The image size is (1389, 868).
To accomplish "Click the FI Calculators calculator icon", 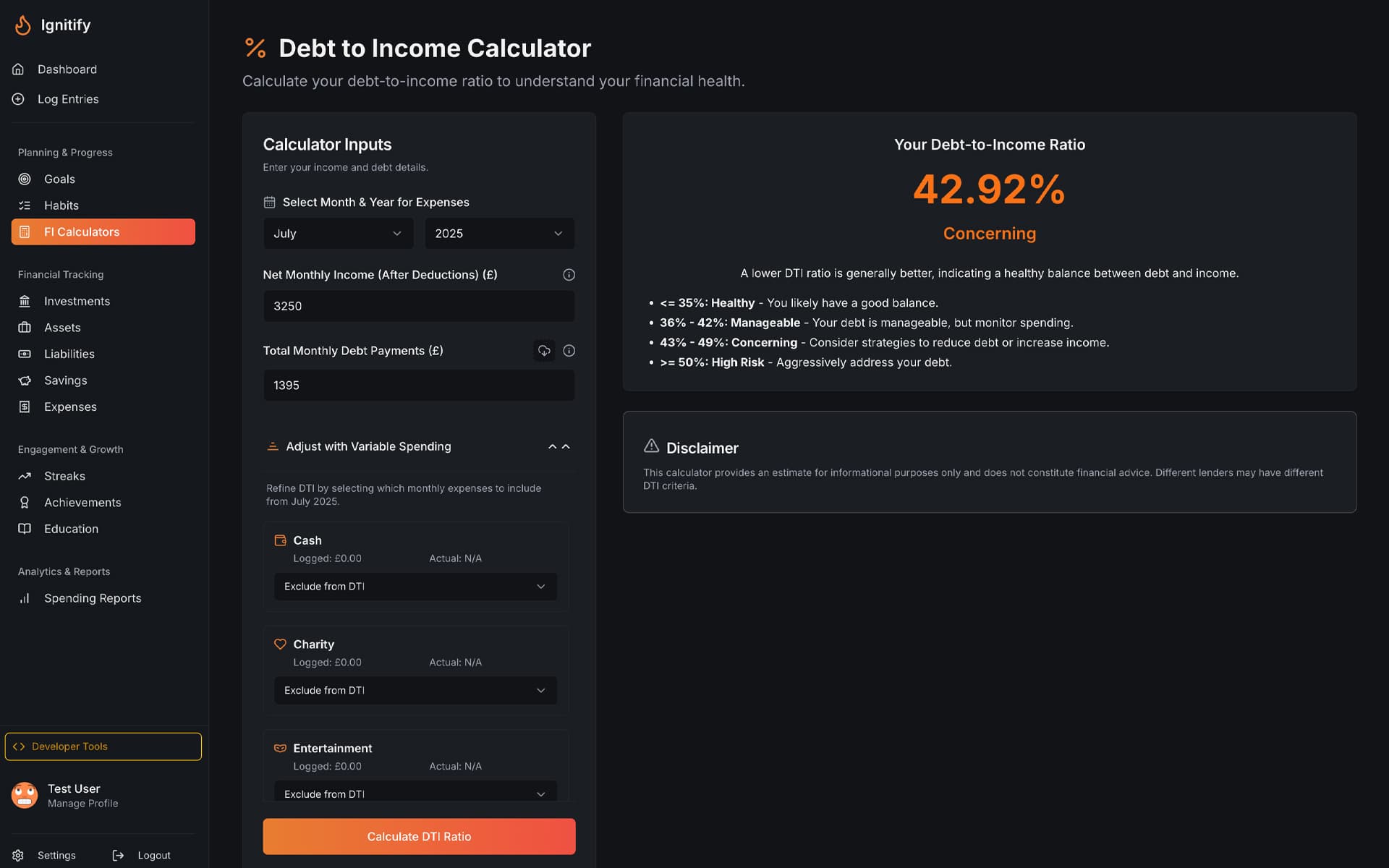I will [x=25, y=232].
